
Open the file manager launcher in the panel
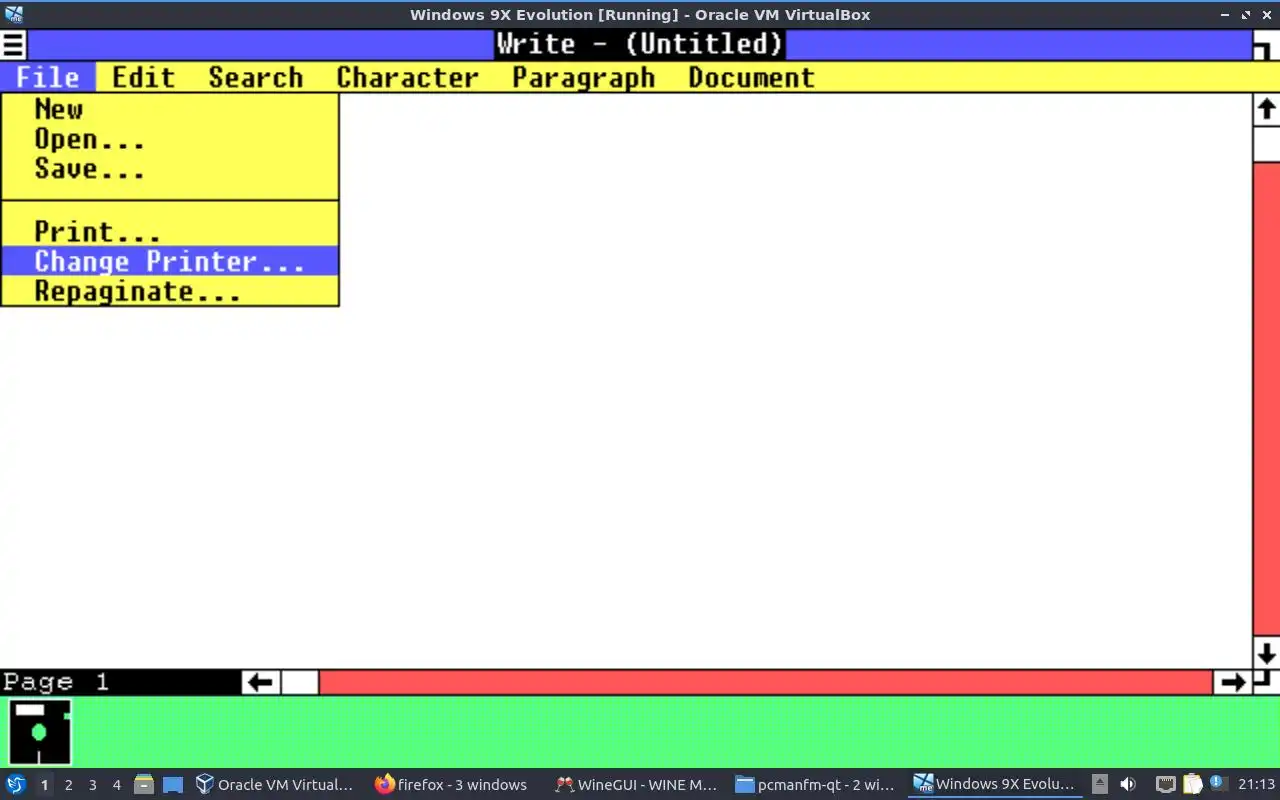pyautogui.click(x=144, y=785)
